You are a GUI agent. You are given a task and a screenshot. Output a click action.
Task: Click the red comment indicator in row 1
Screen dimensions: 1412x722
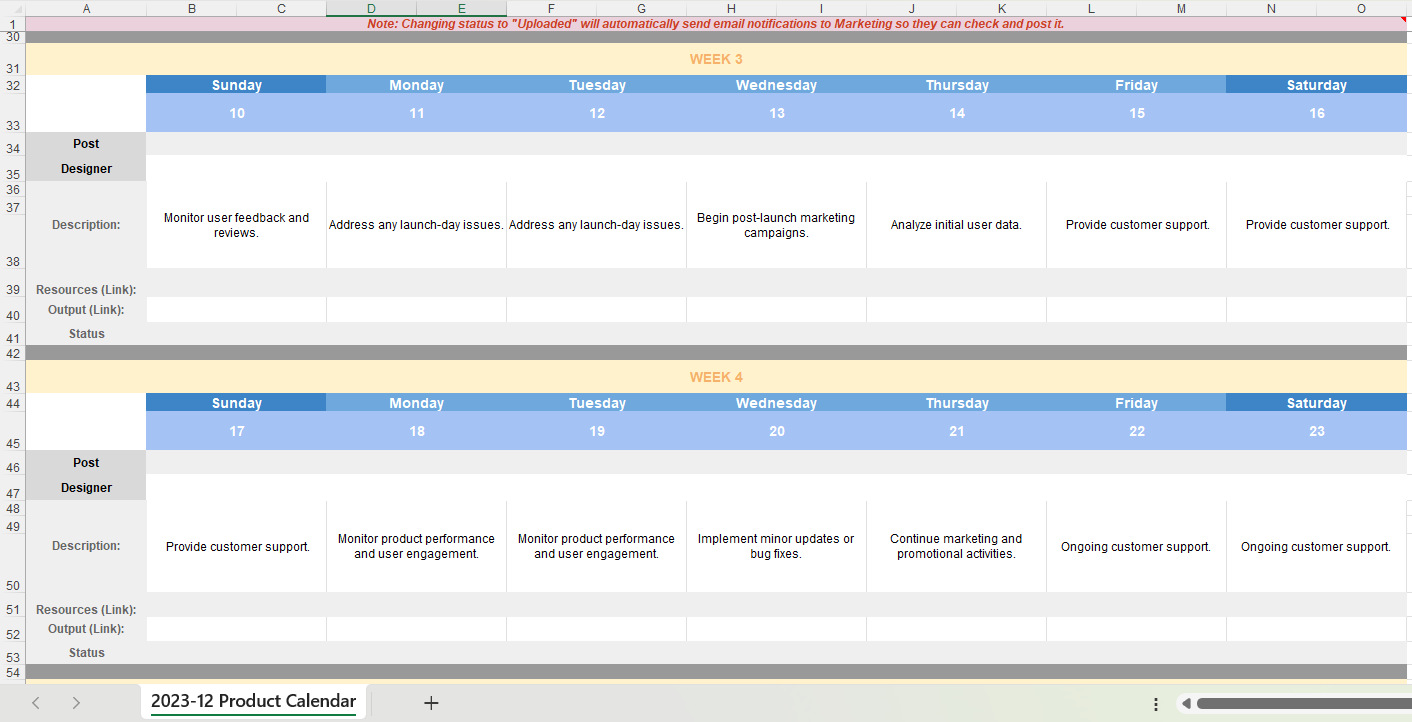[x=1402, y=20]
